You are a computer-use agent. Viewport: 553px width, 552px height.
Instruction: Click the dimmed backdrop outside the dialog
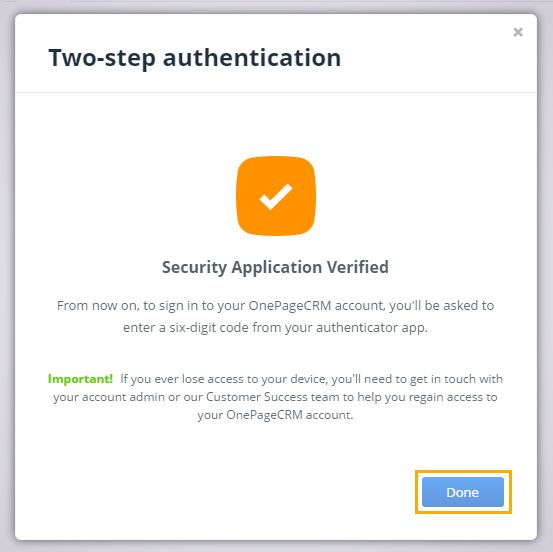coord(6,276)
